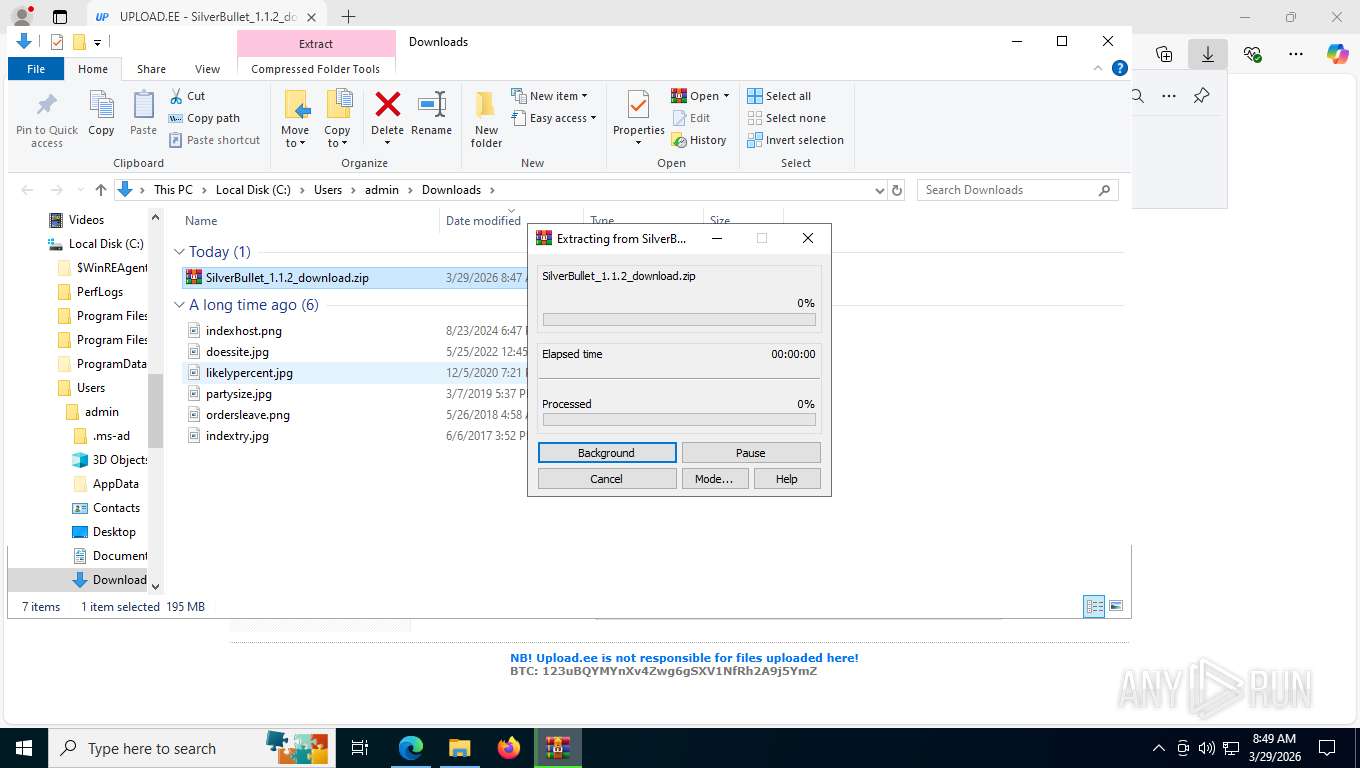The image size is (1360, 768).
Task: Select indexhost.png file
Action: point(244,331)
